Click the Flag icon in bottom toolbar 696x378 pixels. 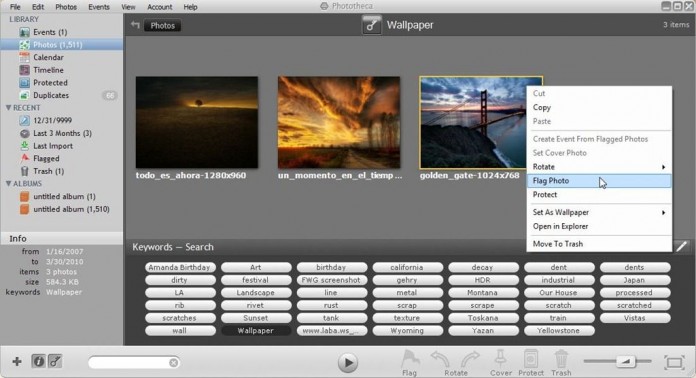point(410,359)
